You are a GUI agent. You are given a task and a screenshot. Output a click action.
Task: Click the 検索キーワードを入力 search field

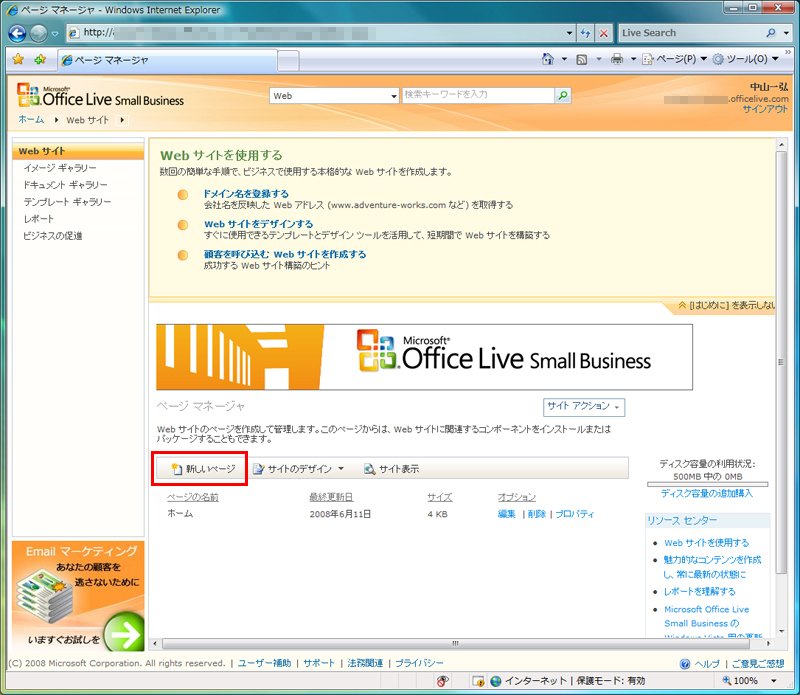(478, 95)
